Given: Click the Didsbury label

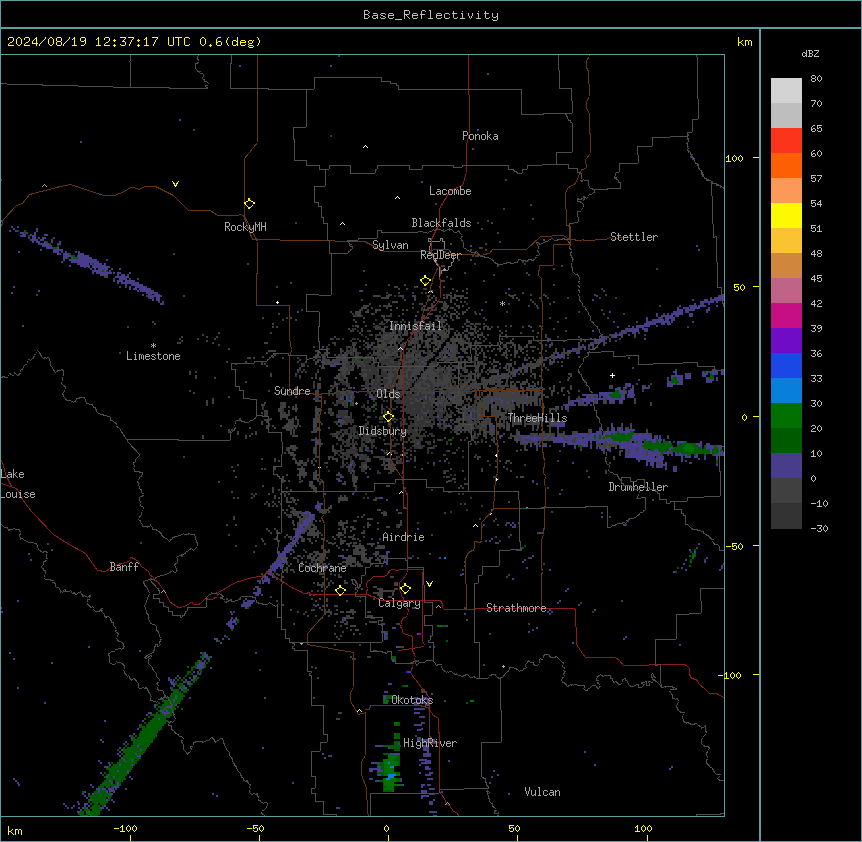Looking at the screenshot, I should click(x=383, y=431).
